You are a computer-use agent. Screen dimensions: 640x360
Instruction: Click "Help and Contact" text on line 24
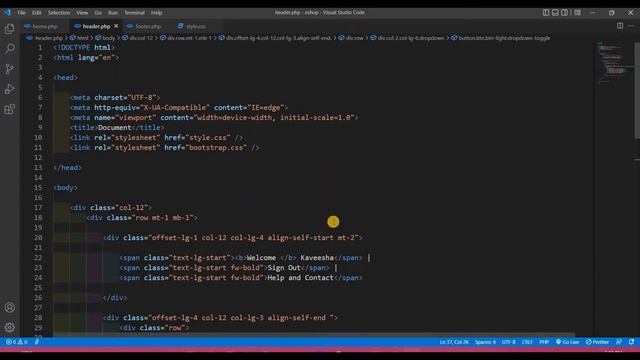(x=300, y=278)
